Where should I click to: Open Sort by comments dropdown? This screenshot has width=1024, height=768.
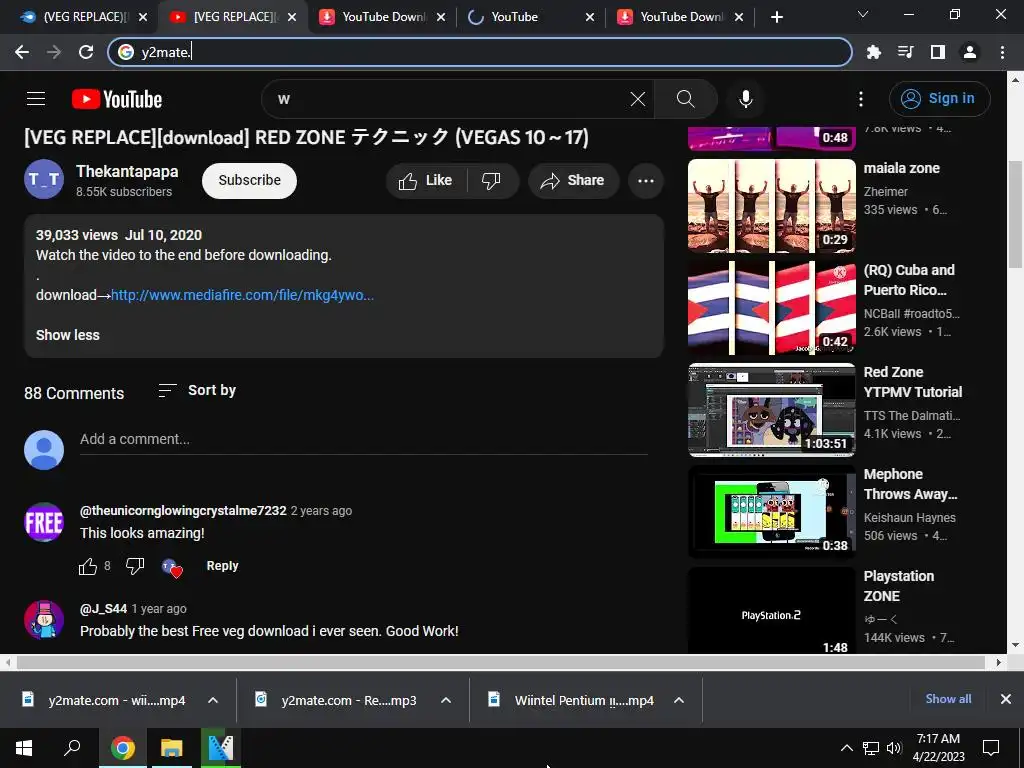click(x=197, y=391)
